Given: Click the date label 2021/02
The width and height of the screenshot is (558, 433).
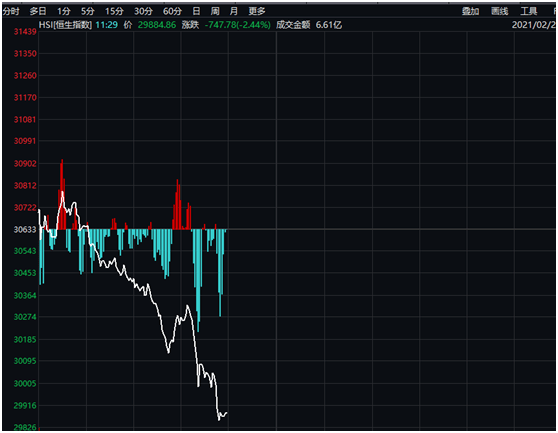Looking at the screenshot, I should [533, 25].
